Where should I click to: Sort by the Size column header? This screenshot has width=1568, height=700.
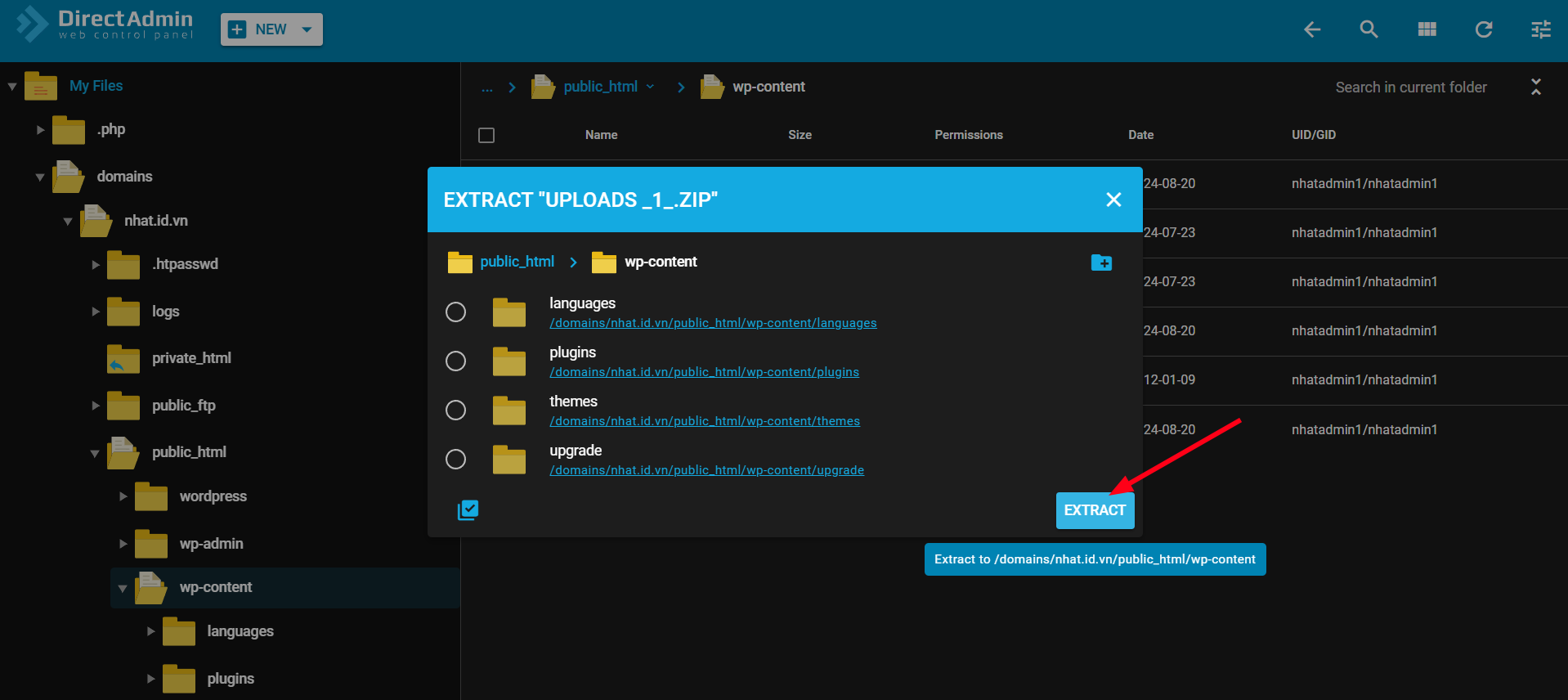click(800, 135)
